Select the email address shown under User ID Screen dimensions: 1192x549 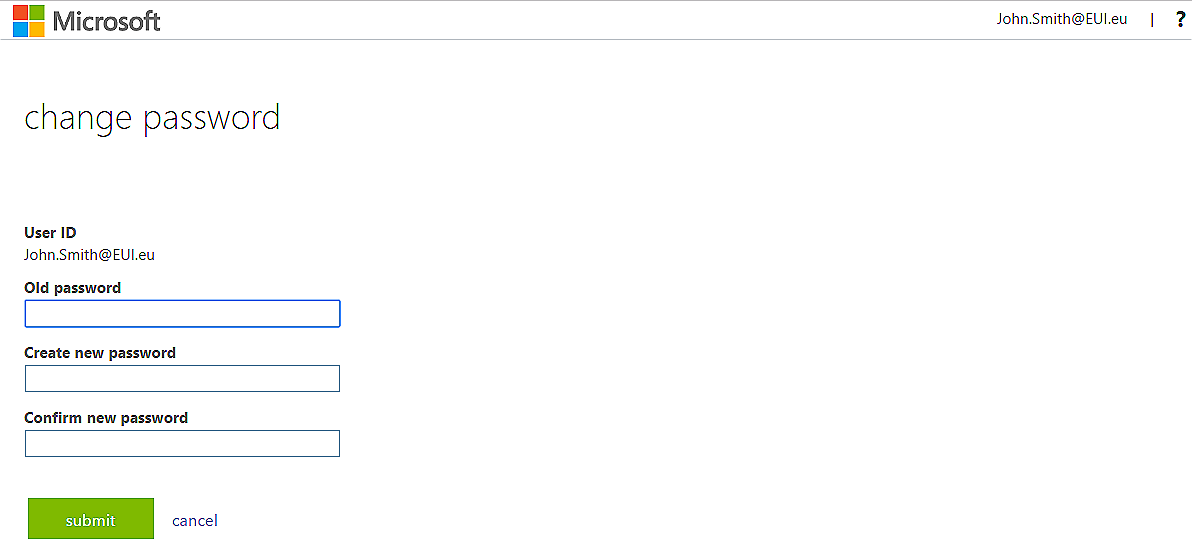click(x=89, y=254)
